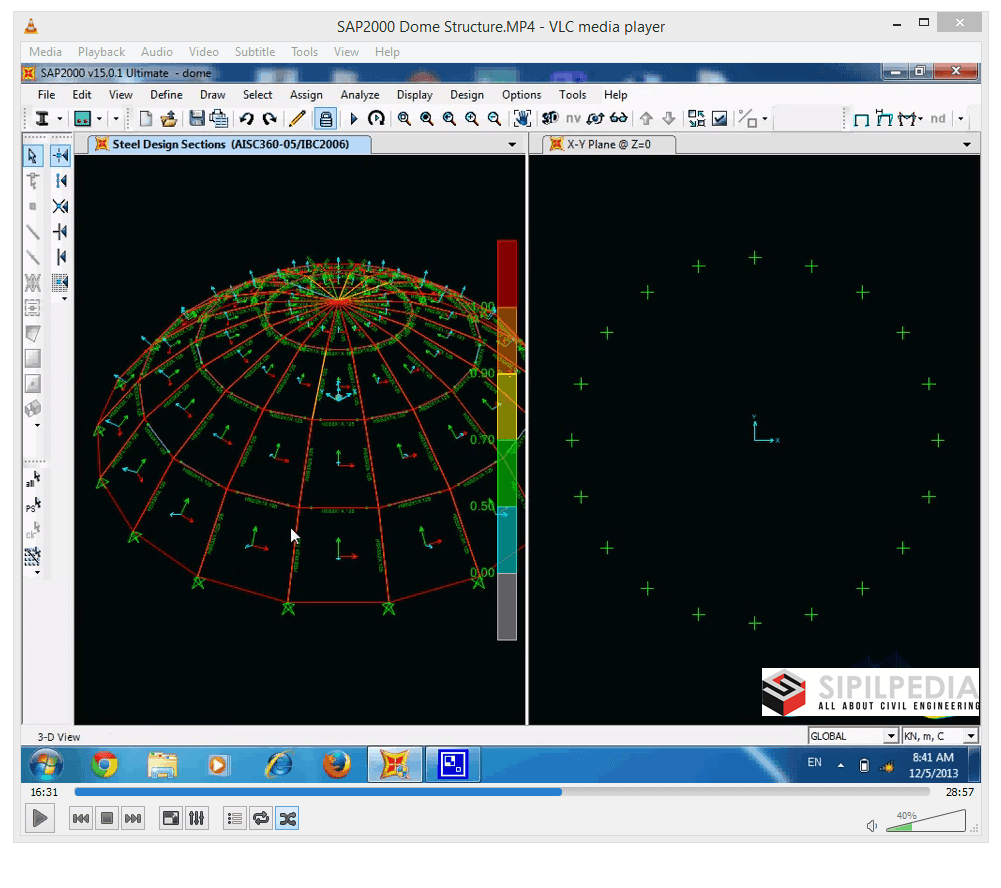
Task: Switch to the X-Y Plane @ Z=0 tab
Action: click(608, 144)
